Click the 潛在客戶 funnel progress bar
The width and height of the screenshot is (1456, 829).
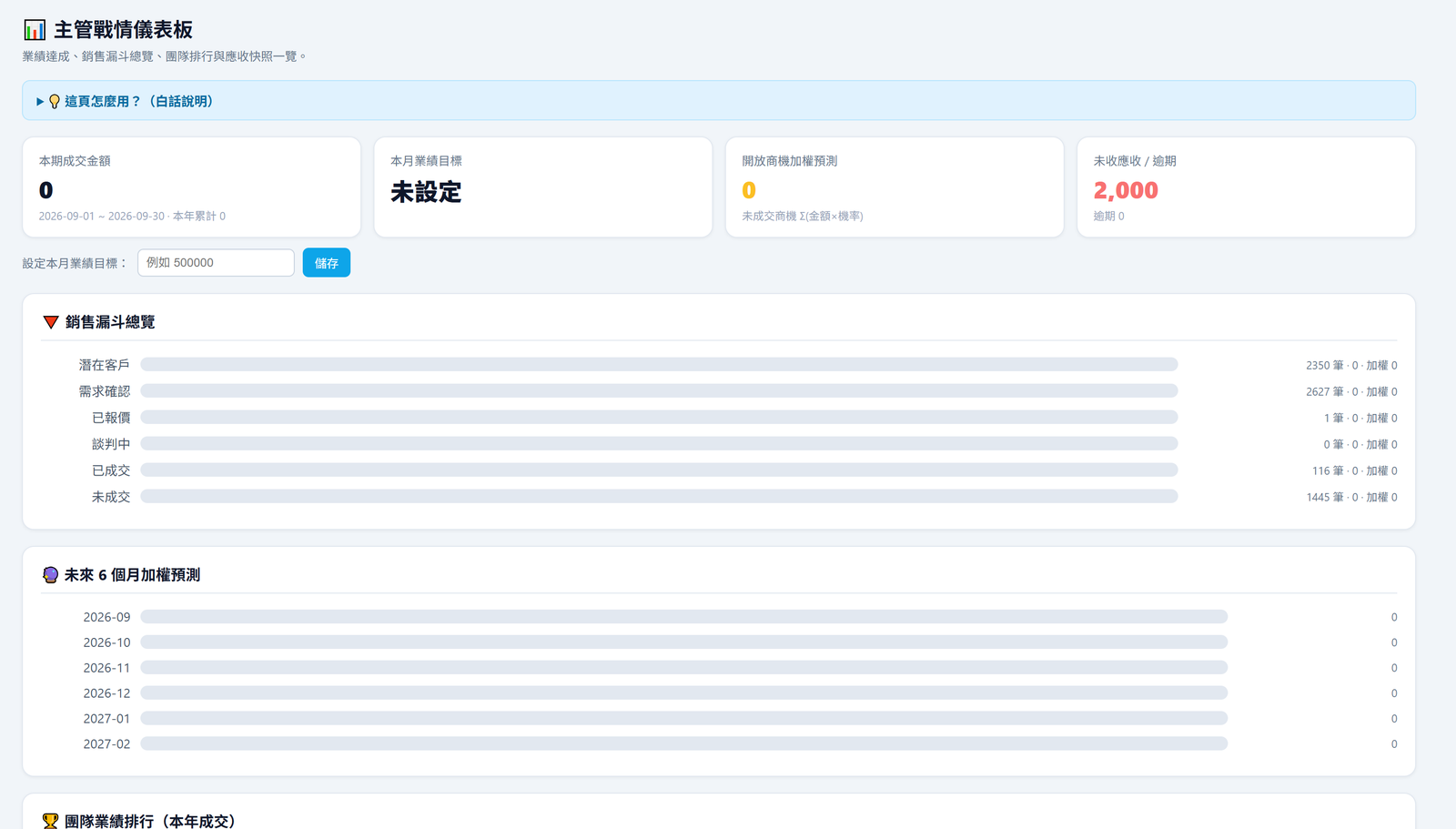659,364
